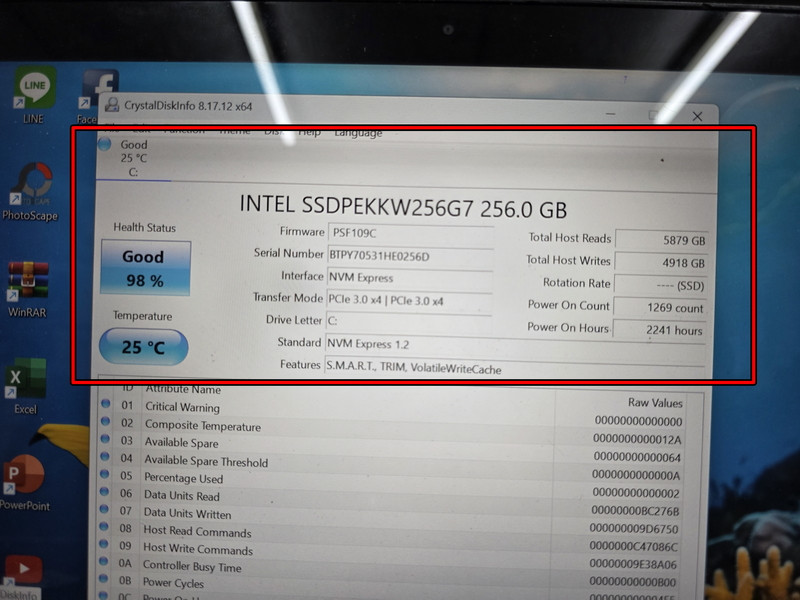Click the Attribute Name column header

tap(183, 390)
